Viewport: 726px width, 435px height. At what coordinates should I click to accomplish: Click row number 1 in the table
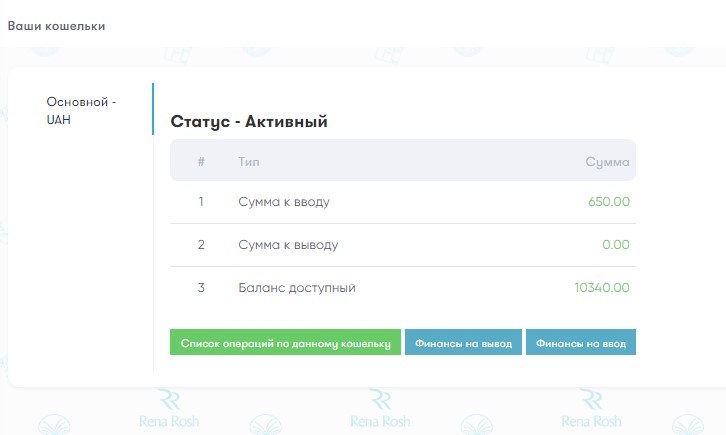point(201,202)
